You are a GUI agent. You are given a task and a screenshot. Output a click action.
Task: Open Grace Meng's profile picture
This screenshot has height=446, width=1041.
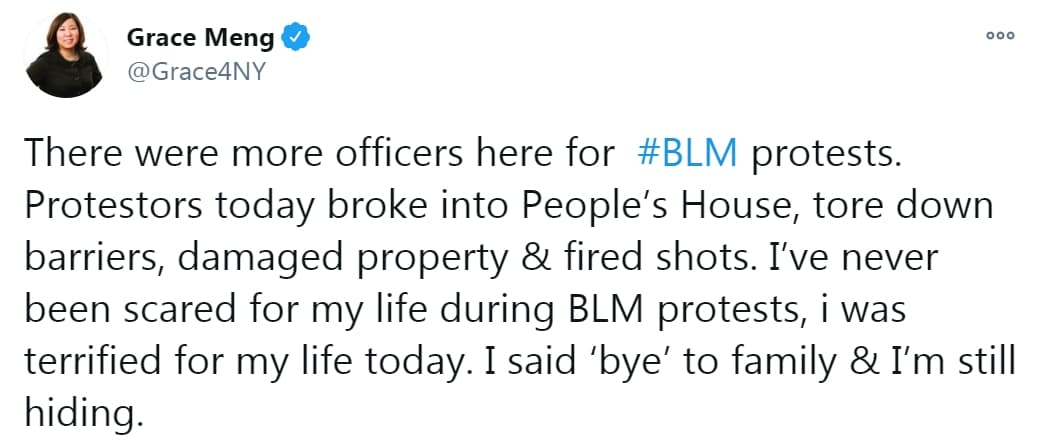(x=64, y=55)
